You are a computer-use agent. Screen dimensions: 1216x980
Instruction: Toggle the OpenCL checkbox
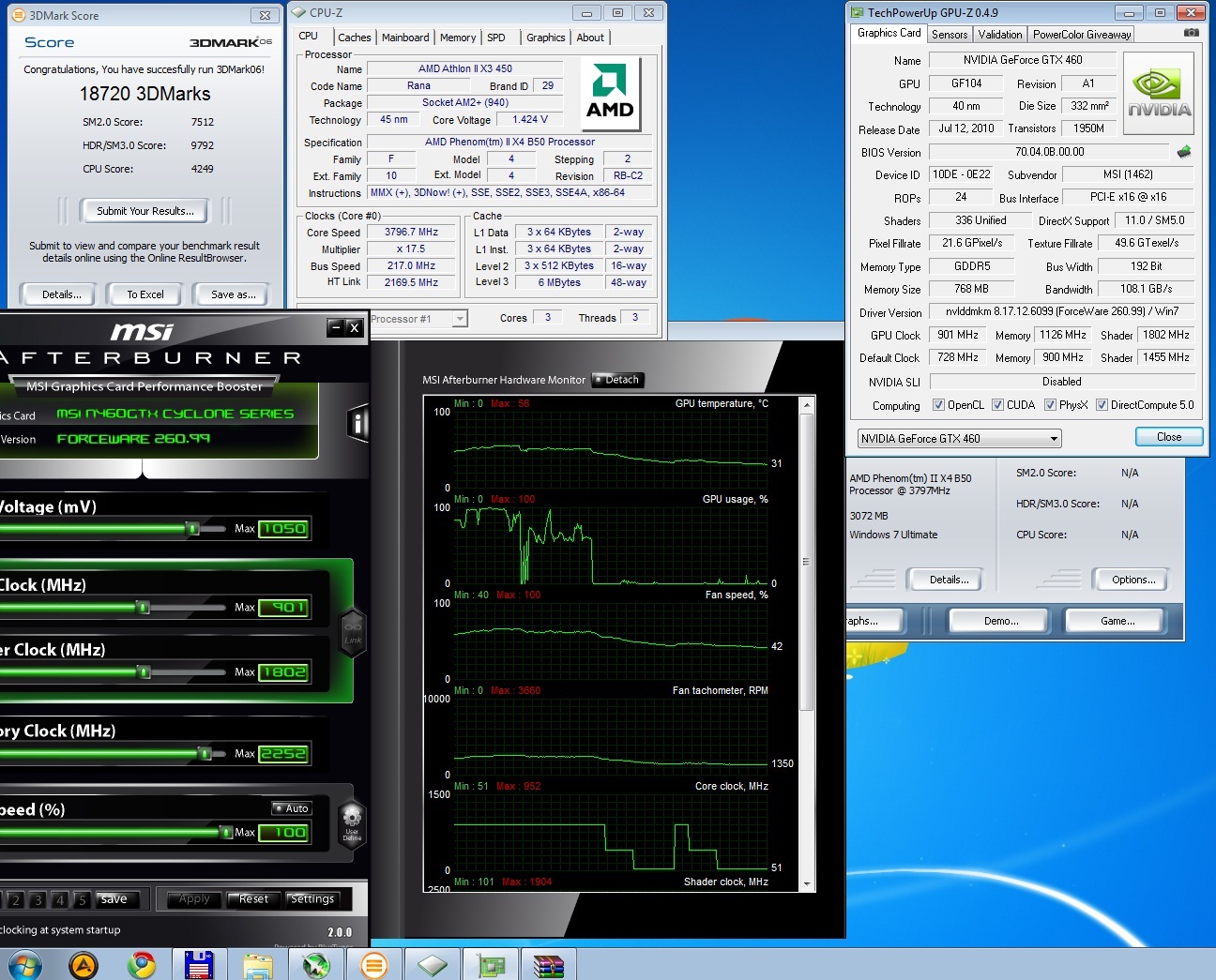coord(938,405)
